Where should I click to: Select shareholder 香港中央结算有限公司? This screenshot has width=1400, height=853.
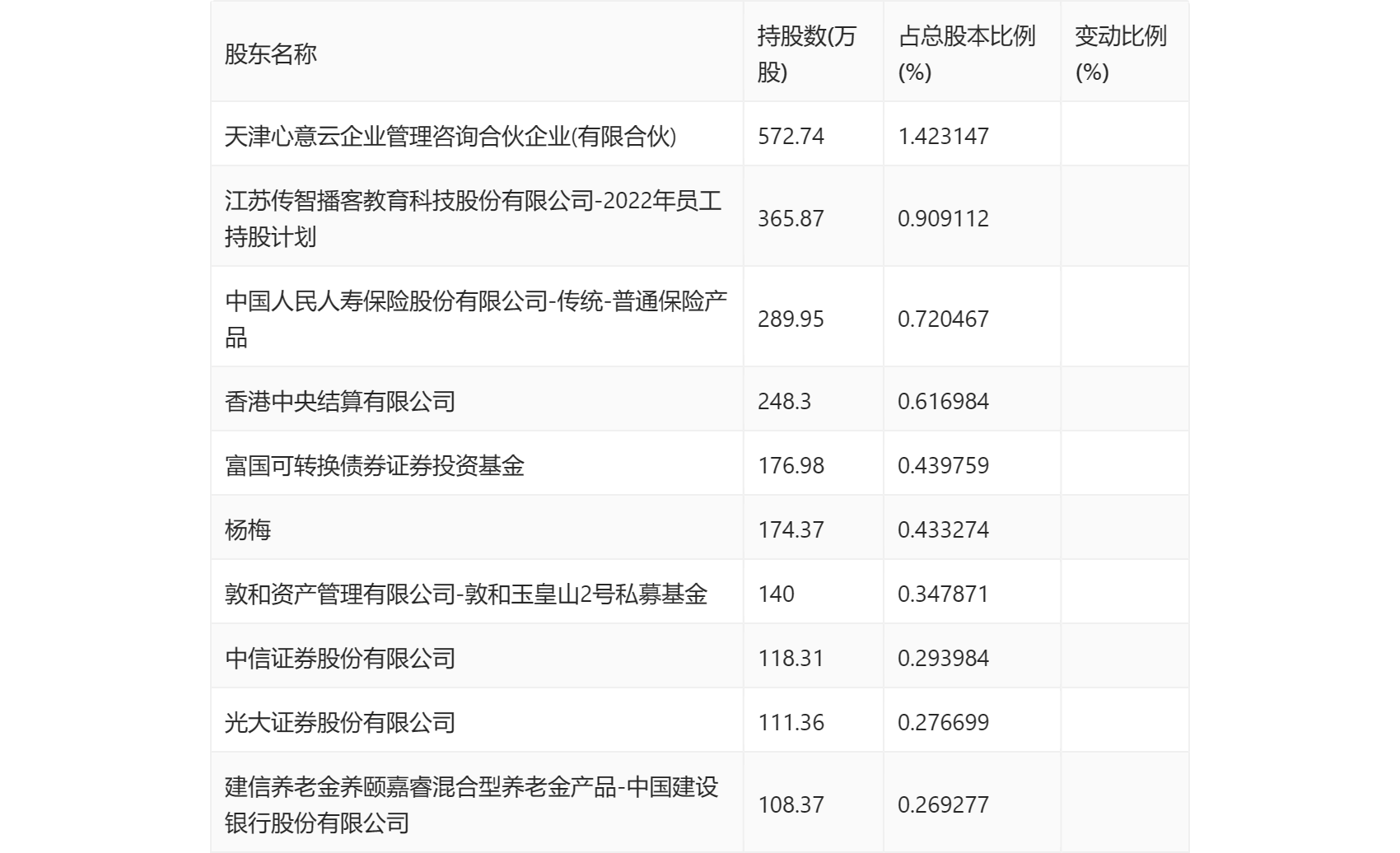(340, 401)
